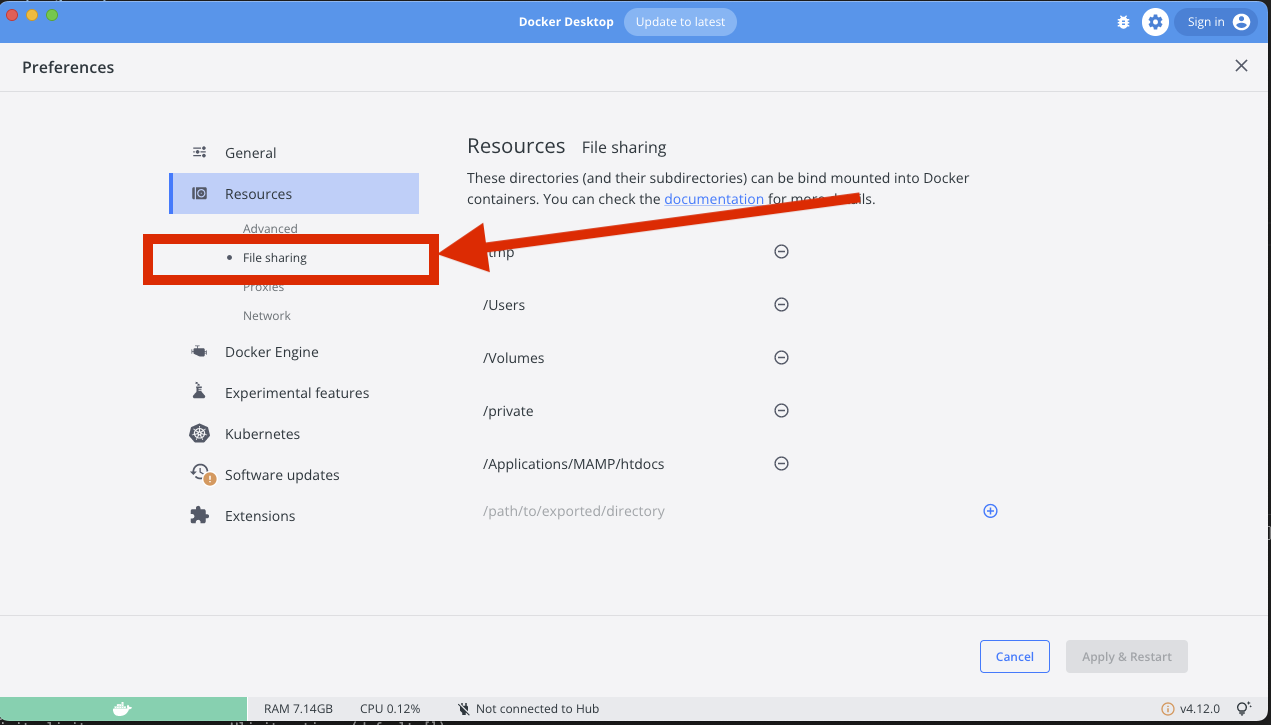
Task: Click the Not connected to Hub plug icon
Action: 464,709
